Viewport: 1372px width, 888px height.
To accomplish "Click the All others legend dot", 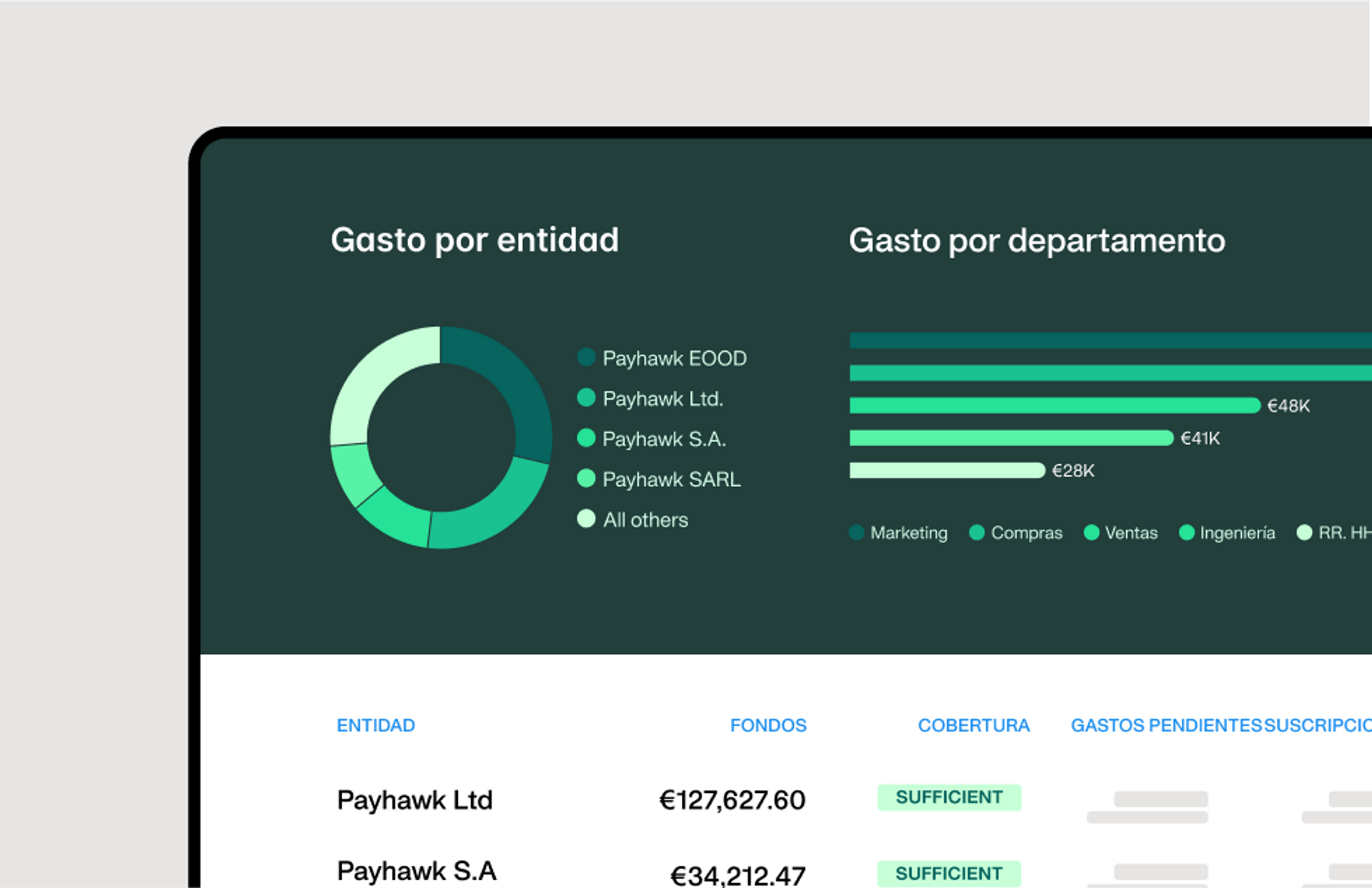I will coord(586,518).
